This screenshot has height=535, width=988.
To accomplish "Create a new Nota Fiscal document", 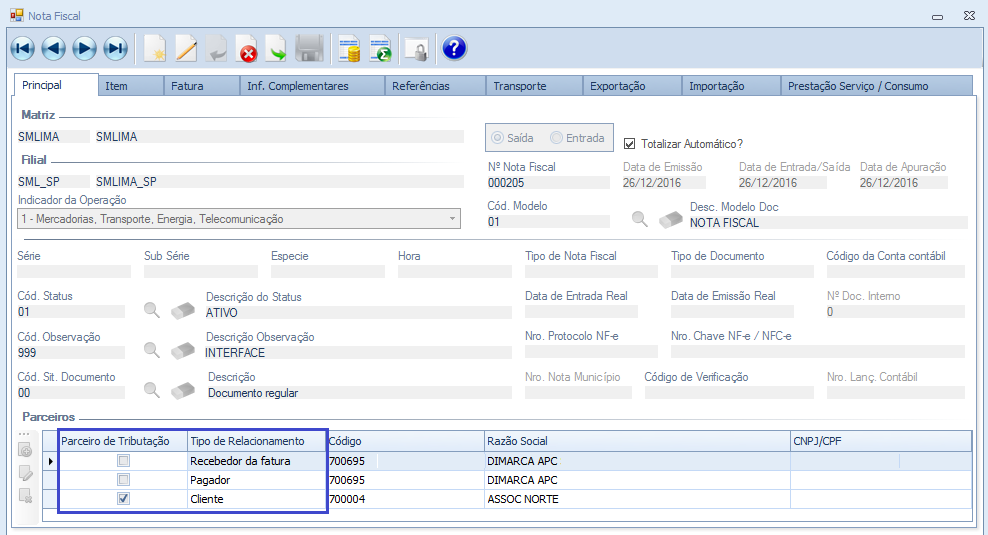I will tap(155, 48).
